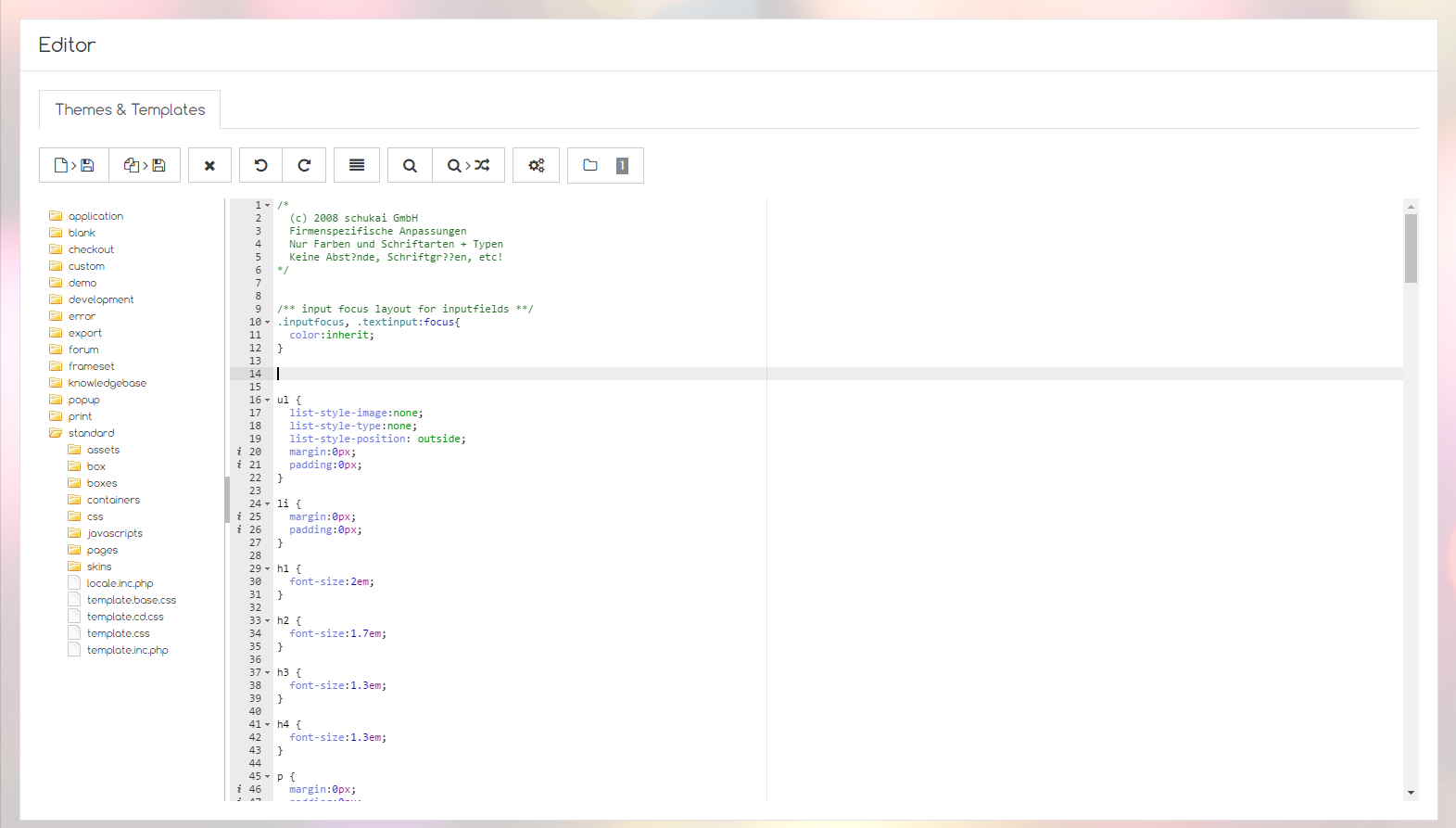This screenshot has height=828, width=1456.
Task: Select the Themes & Templates tab
Action: pyautogui.click(x=130, y=109)
